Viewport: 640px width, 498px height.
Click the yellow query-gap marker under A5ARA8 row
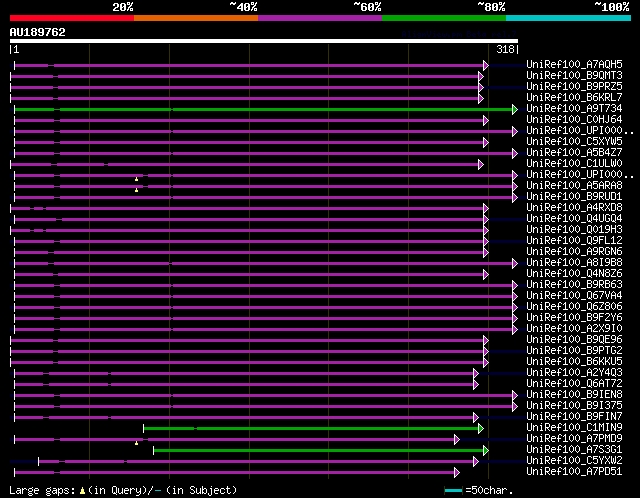click(136, 190)
